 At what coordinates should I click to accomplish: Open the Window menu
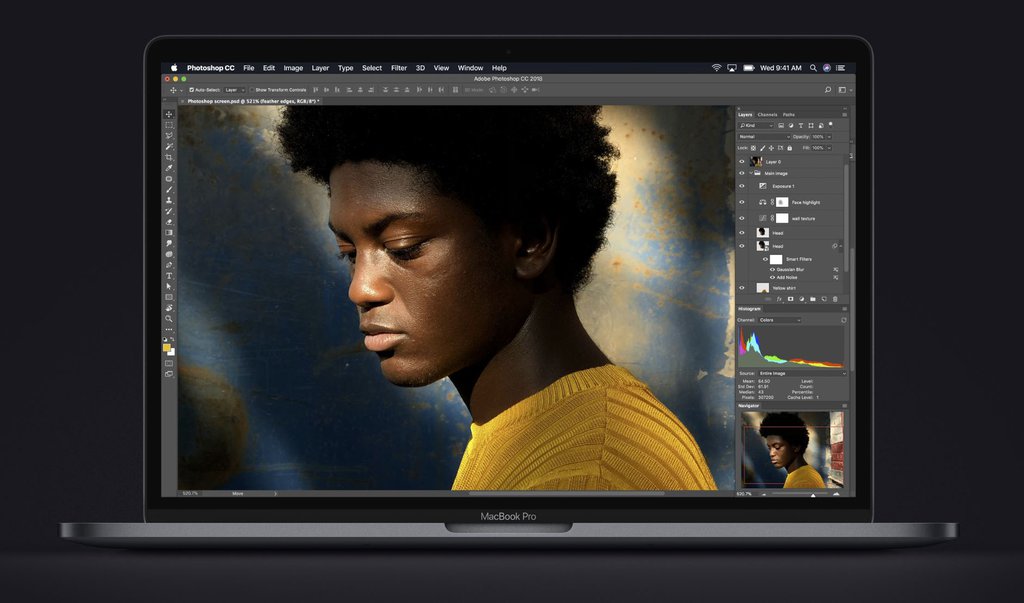click(x=470, y=68)
